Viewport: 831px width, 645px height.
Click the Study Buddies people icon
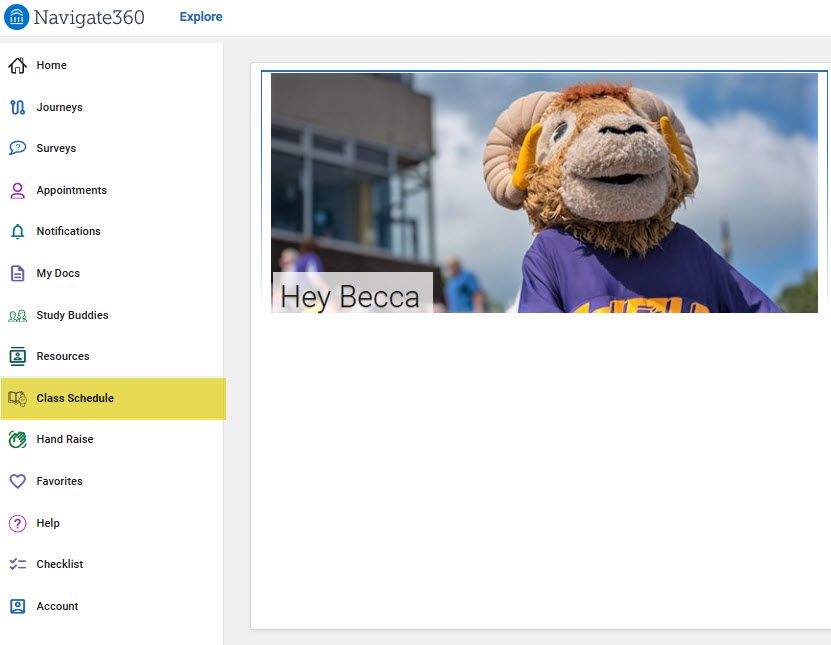tap(17, 315)
